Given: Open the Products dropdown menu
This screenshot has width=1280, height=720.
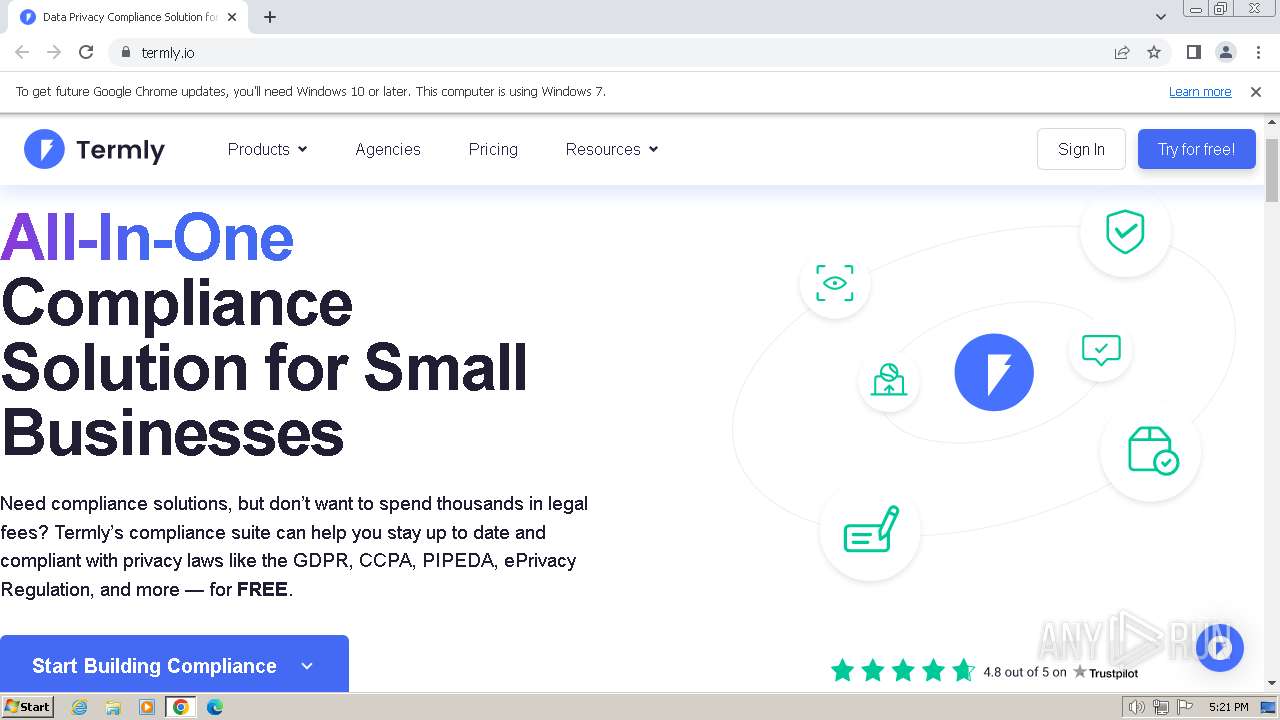Looking at the screenshot, I should pos(267,149).
